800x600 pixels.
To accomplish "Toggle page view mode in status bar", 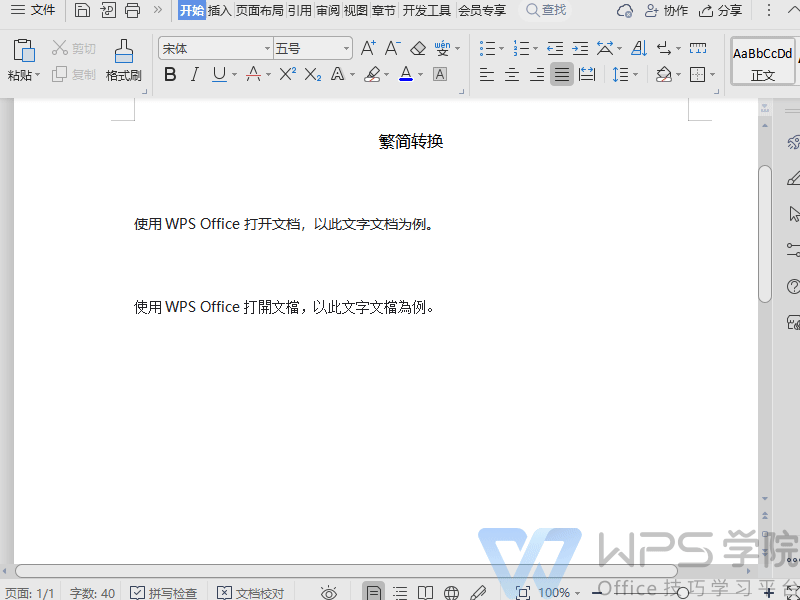I will 373,592.
